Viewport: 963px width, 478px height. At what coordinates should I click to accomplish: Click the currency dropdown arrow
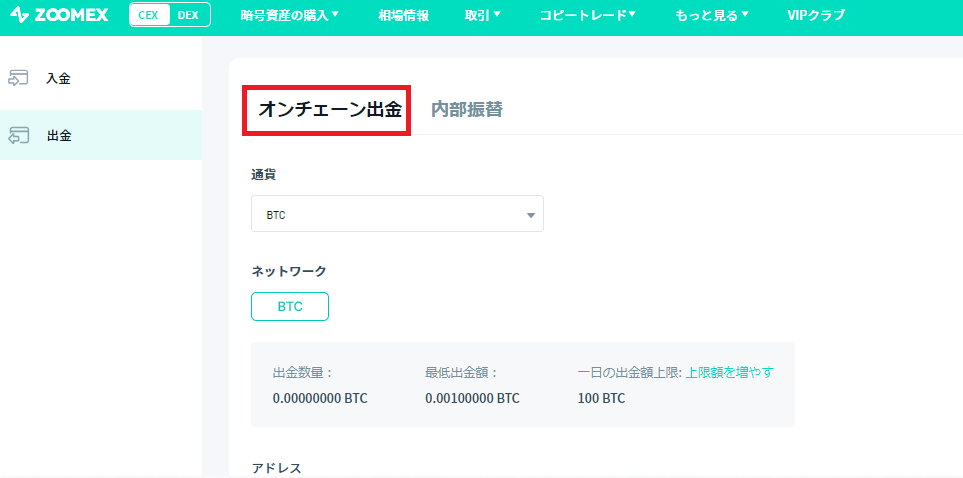coord(531,215)
